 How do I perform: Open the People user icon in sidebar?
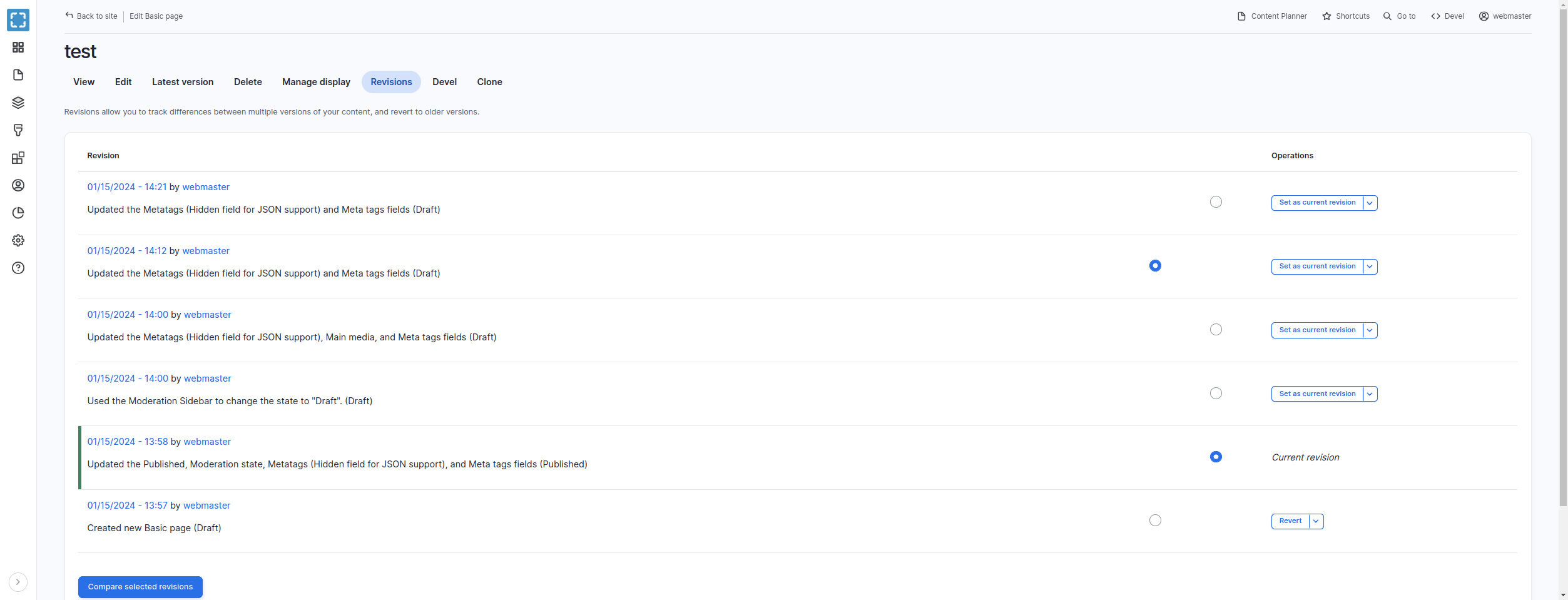point(18,185)
